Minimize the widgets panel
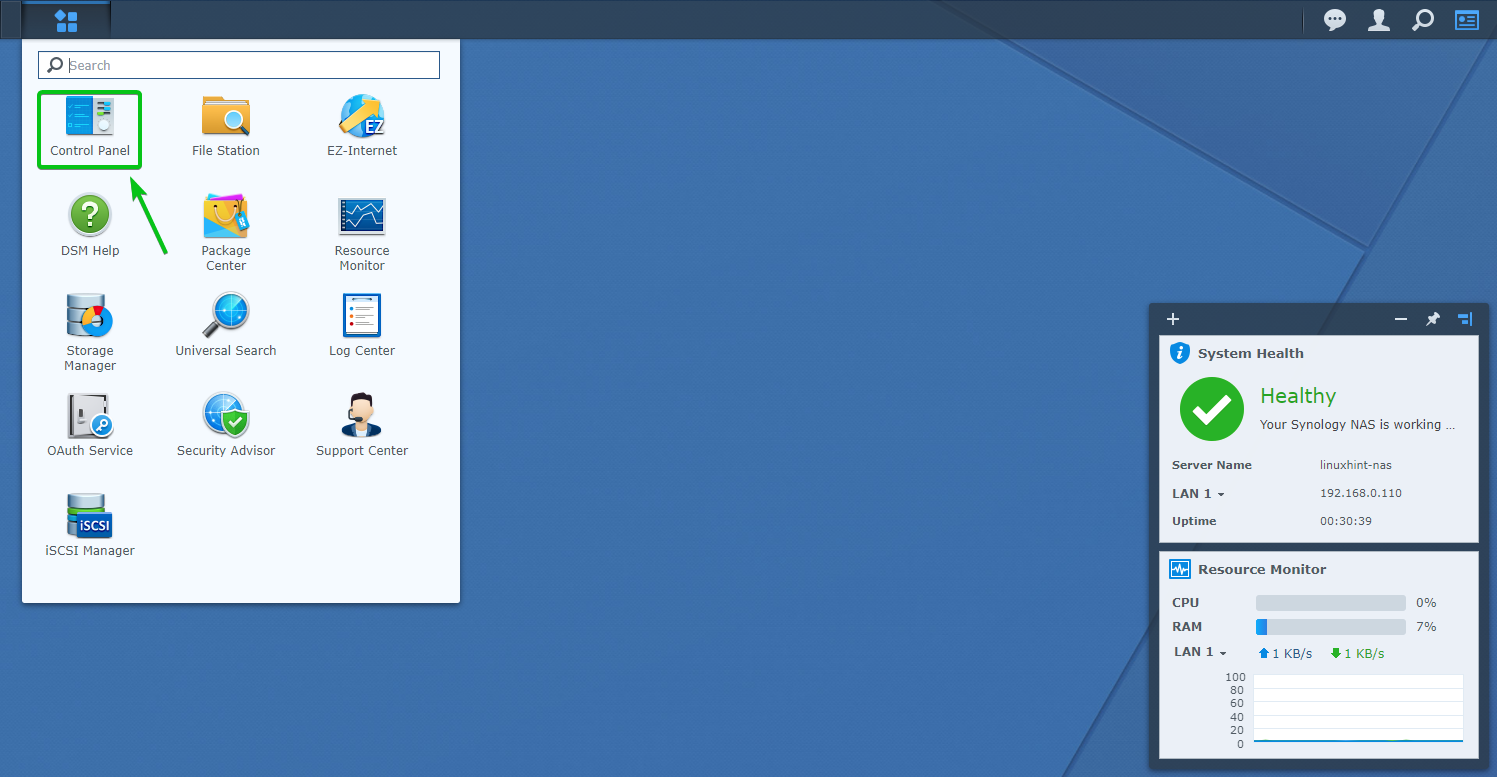 pos(1401,319)
